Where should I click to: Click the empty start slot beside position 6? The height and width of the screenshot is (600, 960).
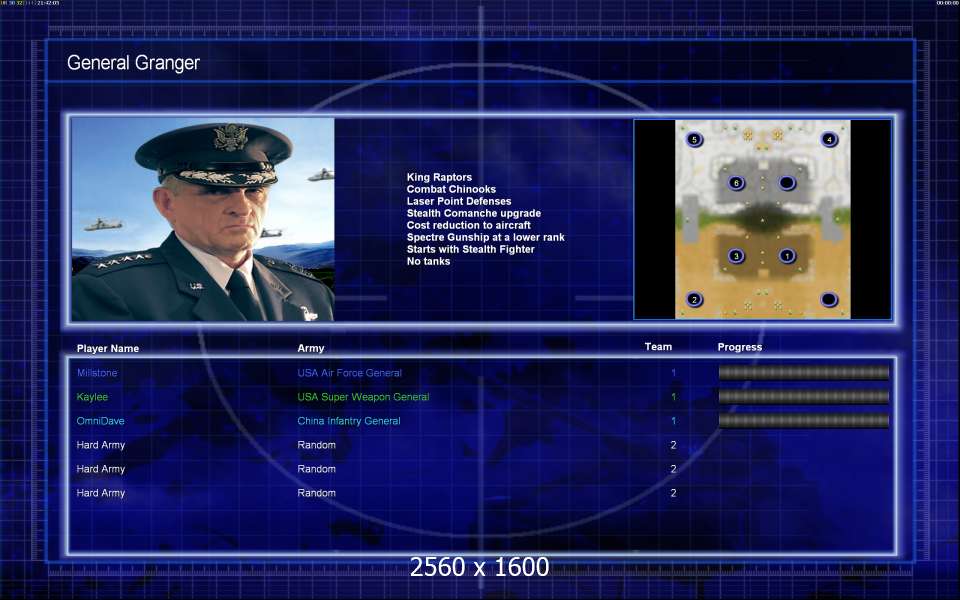pyautogui.click(x=787, y=183)
